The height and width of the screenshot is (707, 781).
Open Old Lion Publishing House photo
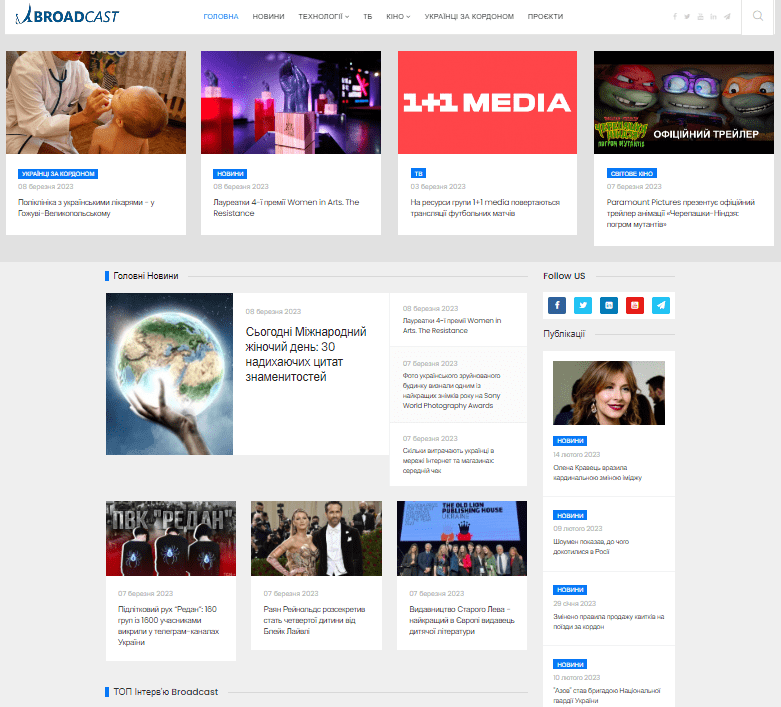(462, 538)
